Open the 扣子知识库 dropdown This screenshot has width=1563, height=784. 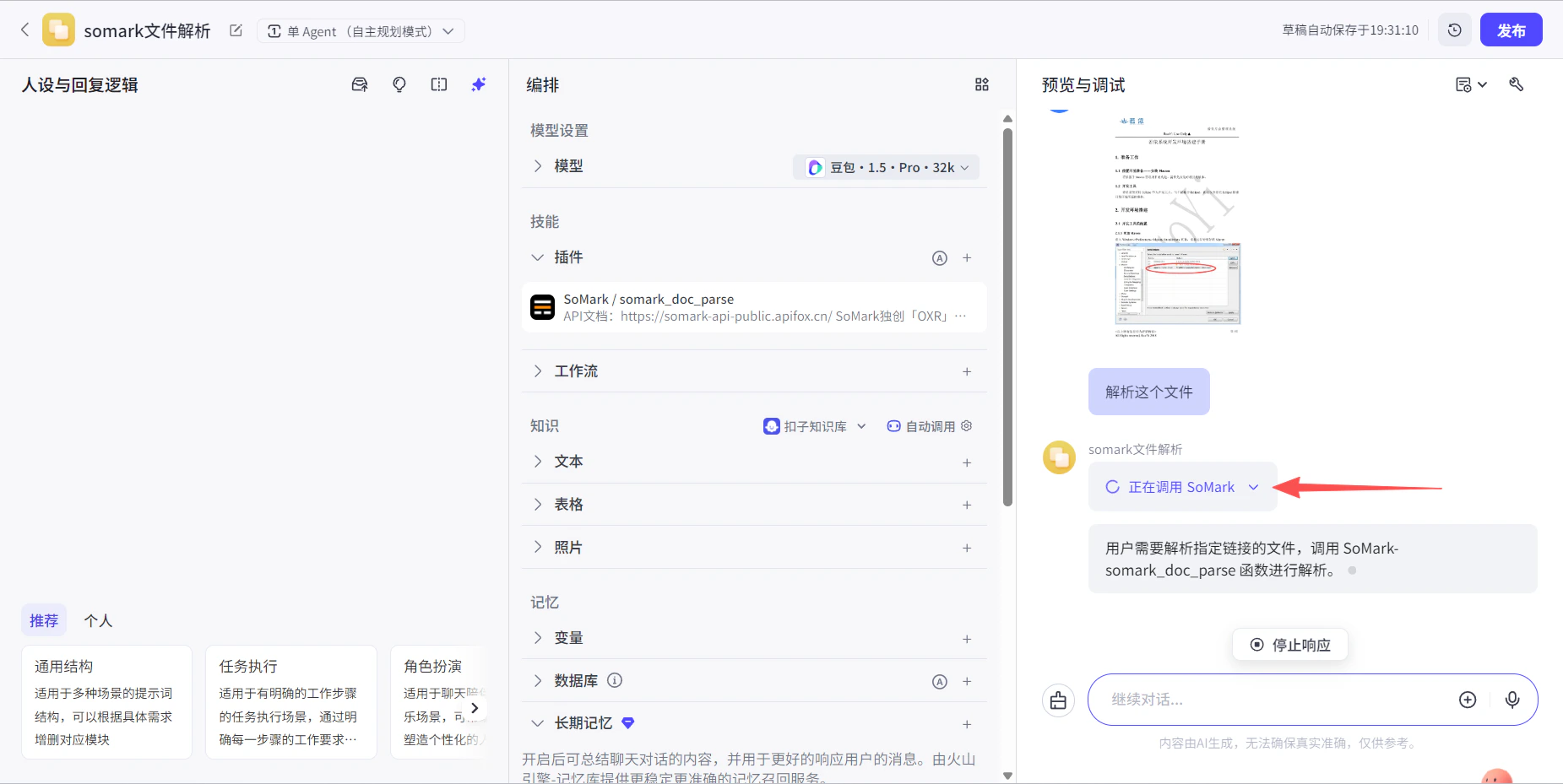coord(815,426)
